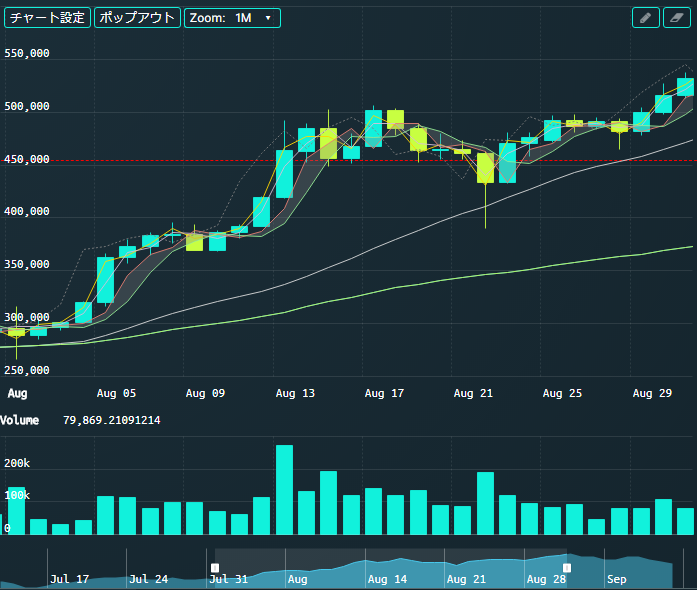Click navigator timeline at Sep
This screenshot has width=697, height=590.
[616, 578]
